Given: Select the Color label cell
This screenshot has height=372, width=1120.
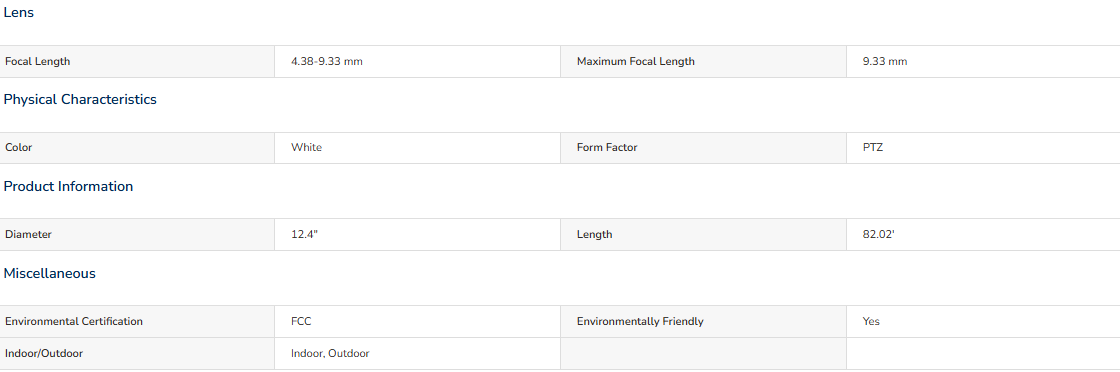Looking at the screenshot, I should tap(137, 148).
